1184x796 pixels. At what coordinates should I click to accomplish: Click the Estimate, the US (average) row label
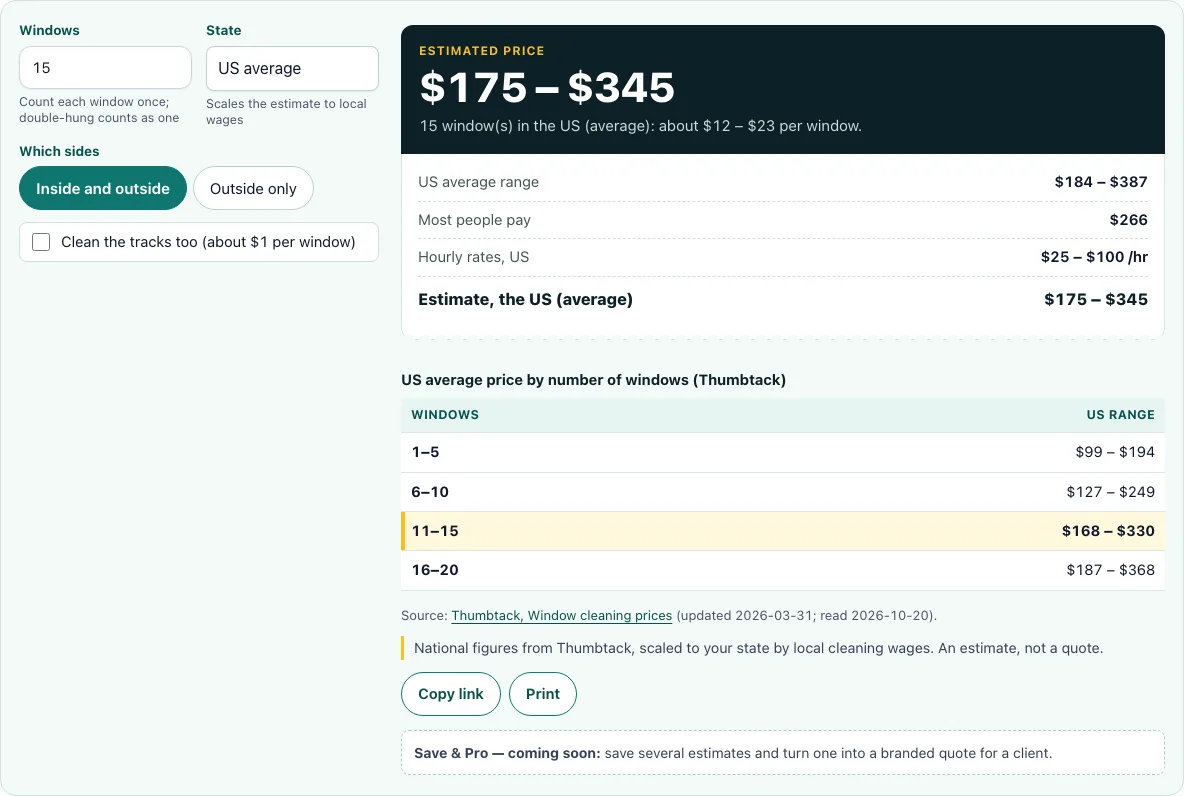pos(526,299)
